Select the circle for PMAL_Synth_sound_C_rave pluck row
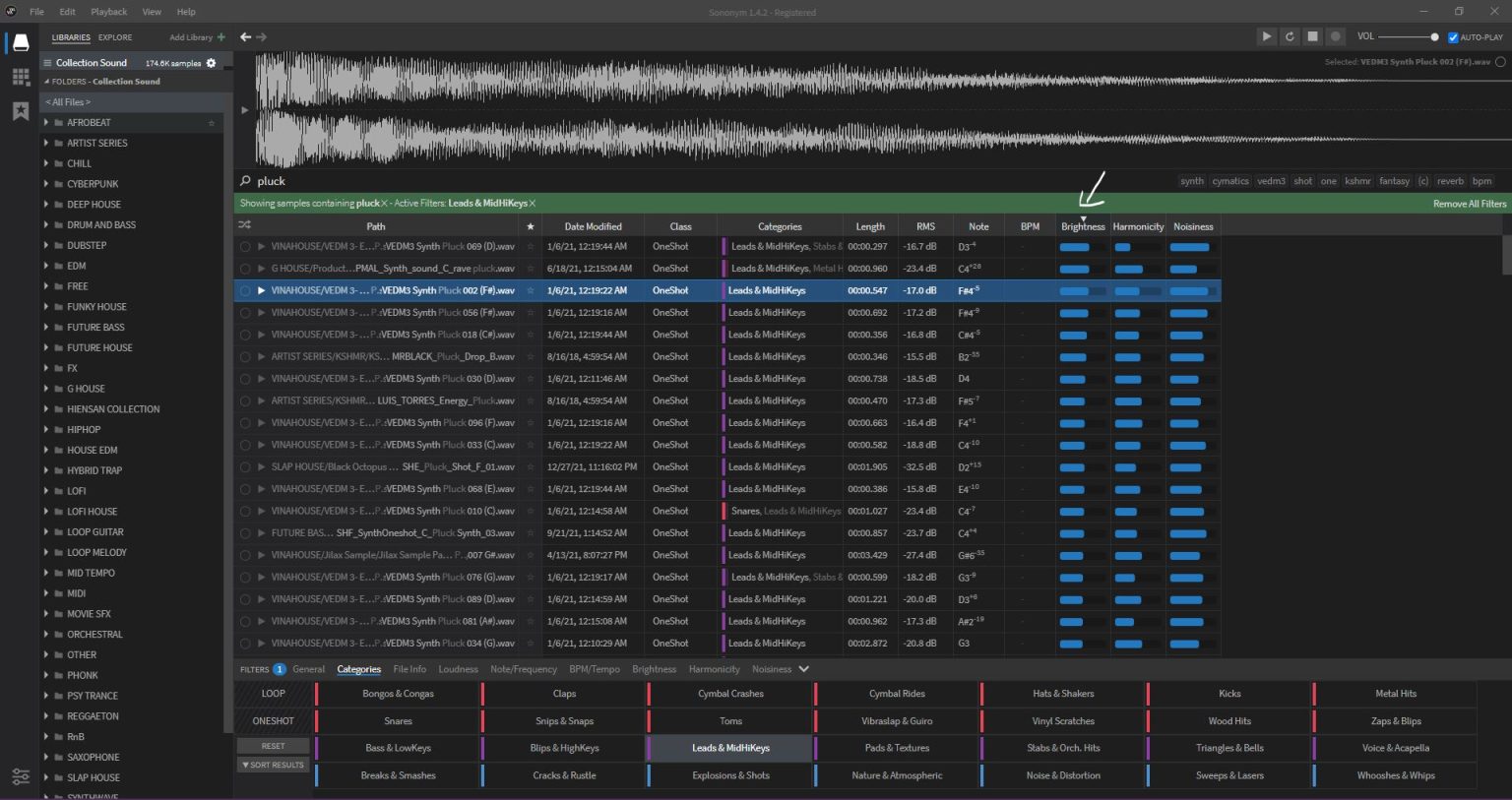 click(245, 269)
